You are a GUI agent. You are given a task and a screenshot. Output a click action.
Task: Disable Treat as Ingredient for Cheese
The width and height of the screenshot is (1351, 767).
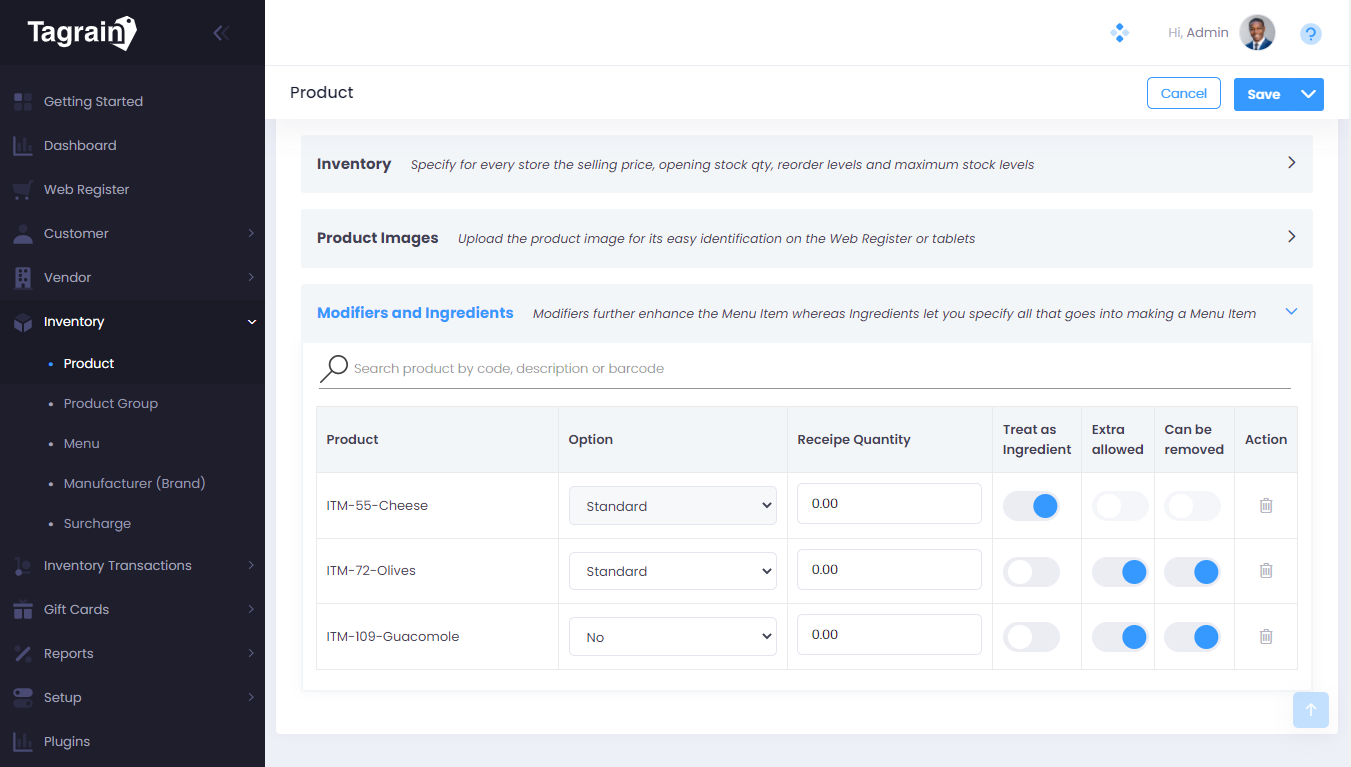[1031, 506]
